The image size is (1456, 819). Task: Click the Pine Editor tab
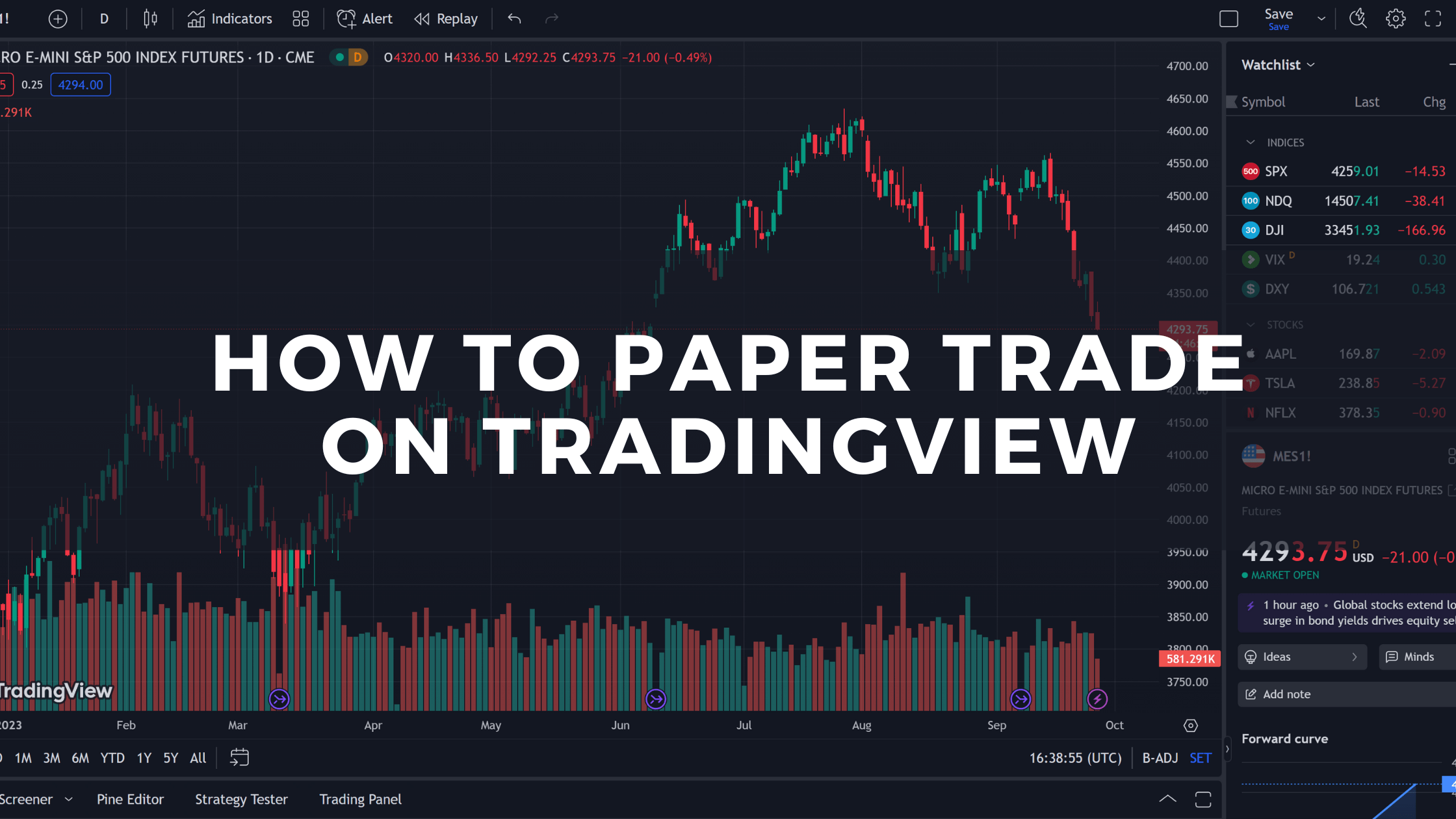pyautogui.click(x=130, y=798)
